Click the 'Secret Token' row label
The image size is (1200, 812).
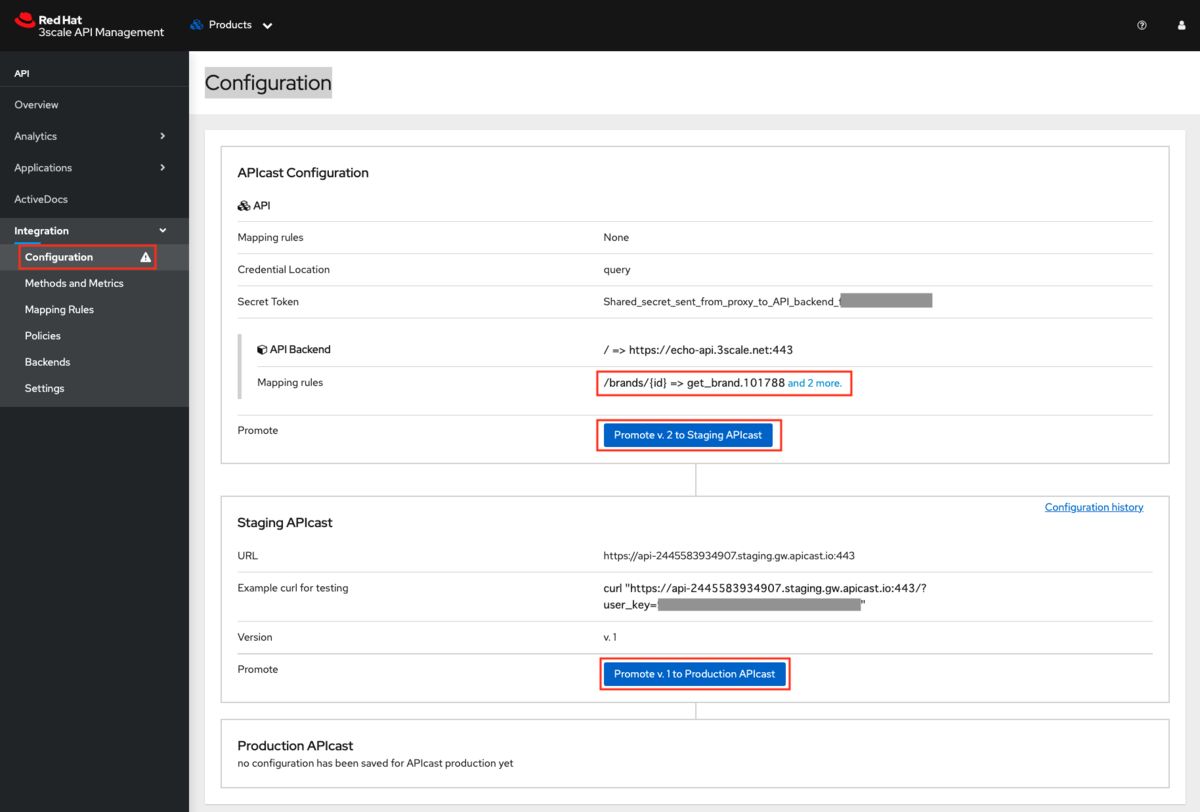tap(268, 302)
